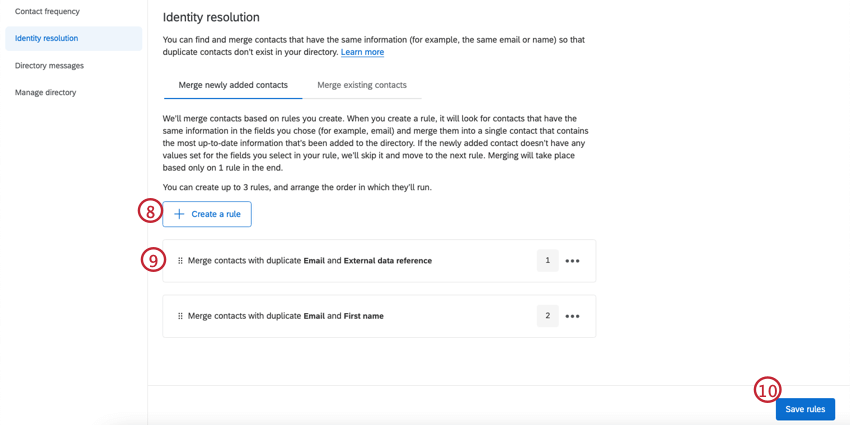
Task: Select Merge newly added contacts tab
Action: (233, 85)
